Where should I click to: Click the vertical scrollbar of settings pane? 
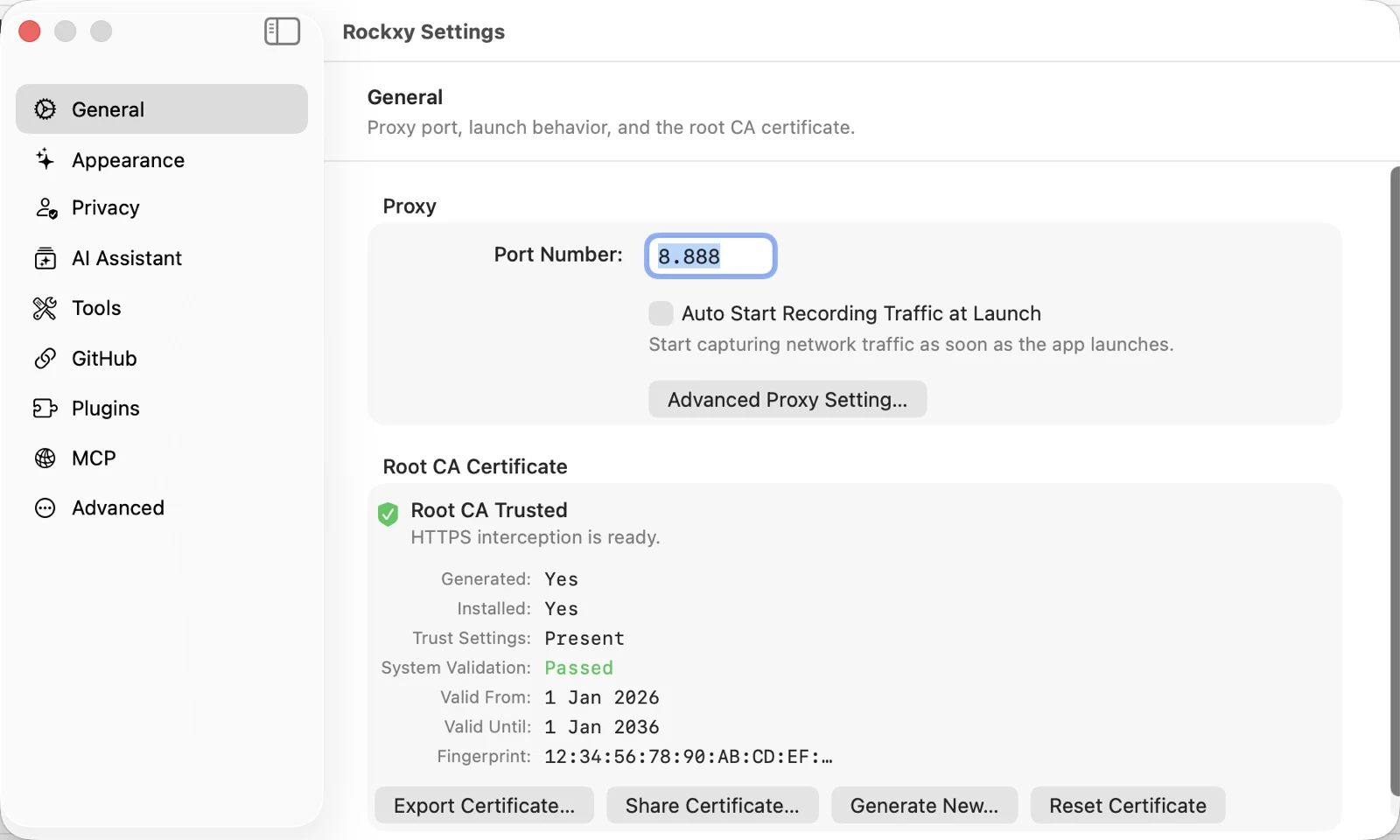1395,481
